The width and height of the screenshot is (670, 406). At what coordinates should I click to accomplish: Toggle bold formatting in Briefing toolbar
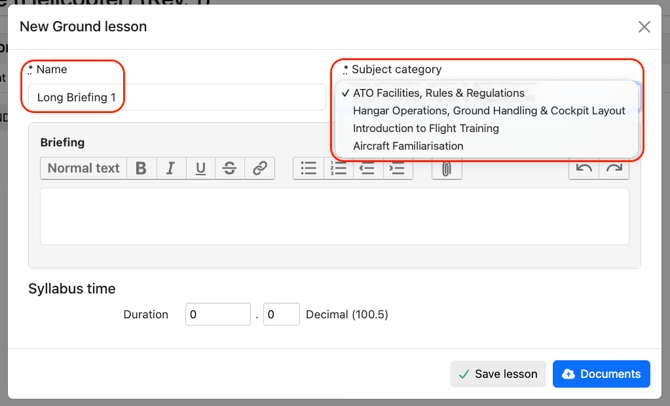click(141, 168)
